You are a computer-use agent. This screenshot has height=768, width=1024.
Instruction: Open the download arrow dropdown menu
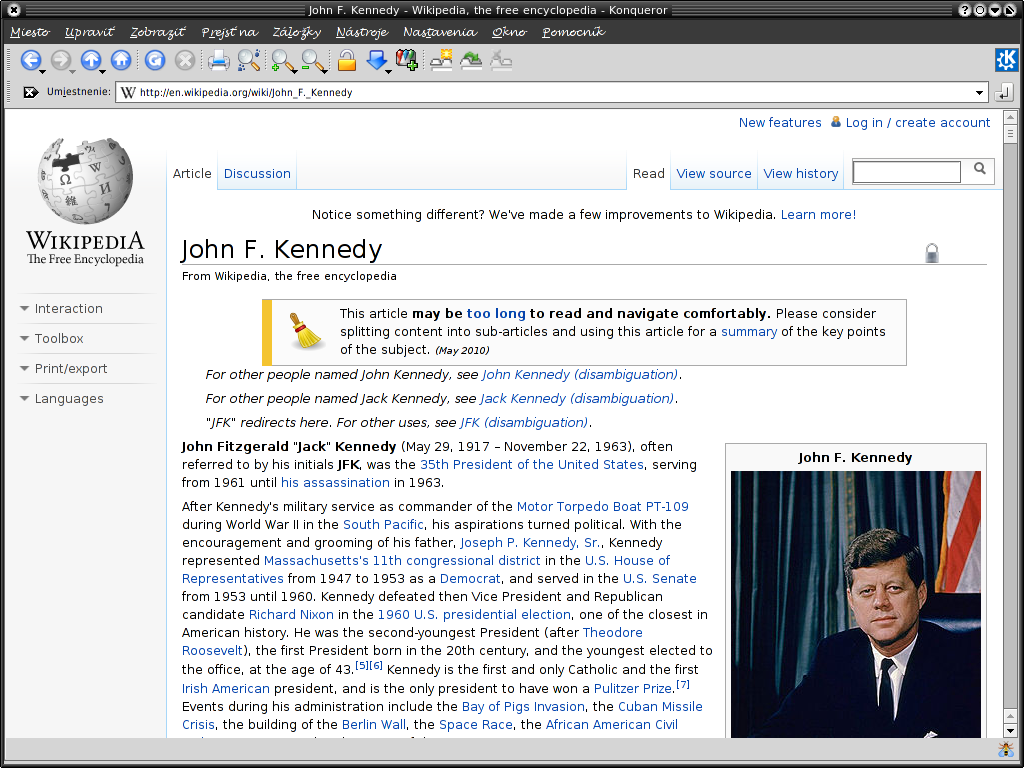389,71
